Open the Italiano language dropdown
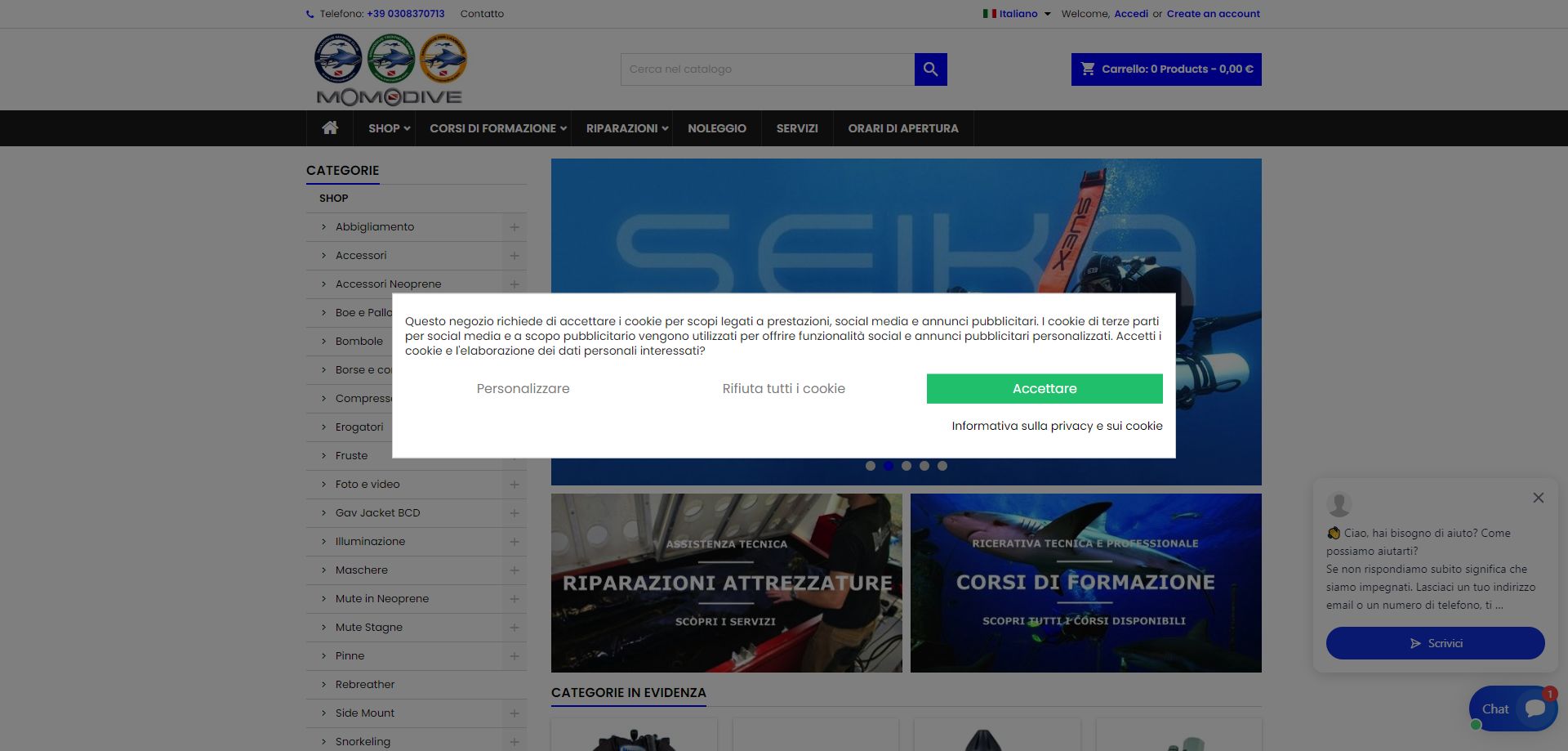 click(x=1017, y=14)
